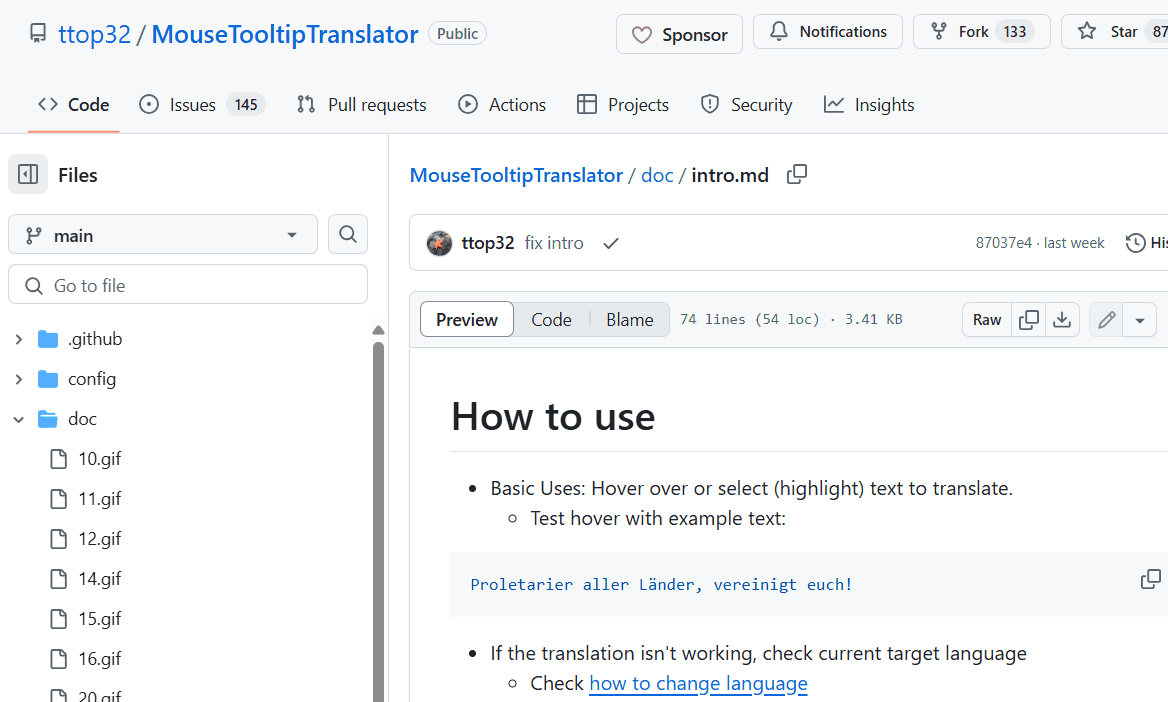Open the Issues tab

coord(202,104)
